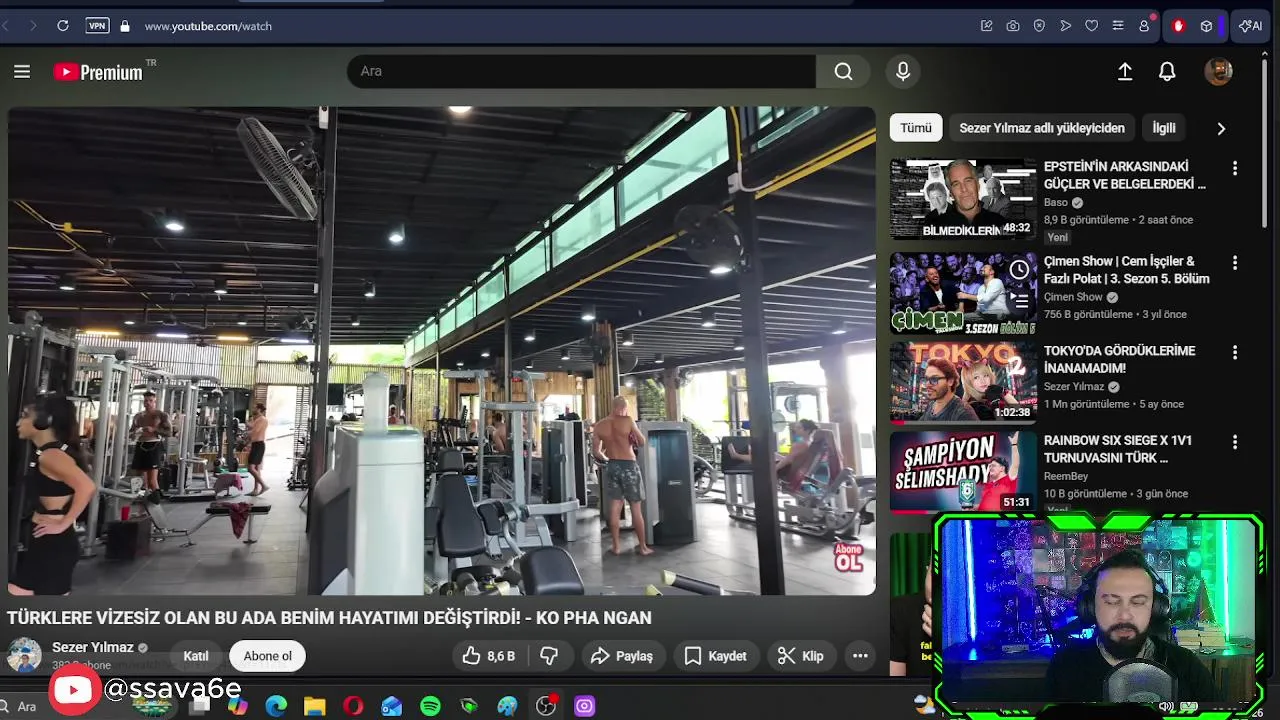Click the video player to pause

(441, 350)
